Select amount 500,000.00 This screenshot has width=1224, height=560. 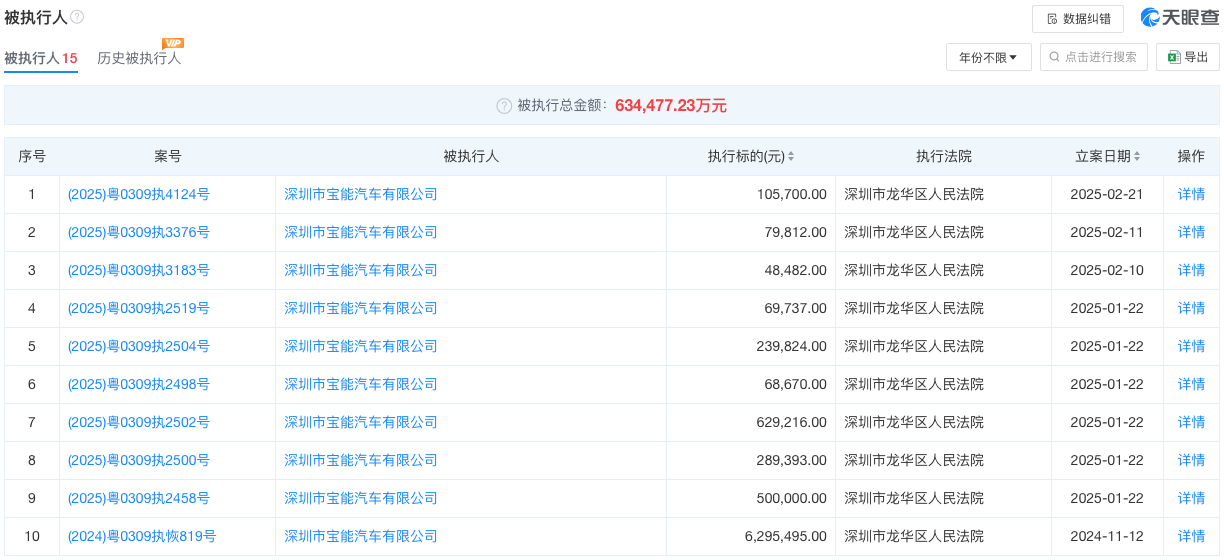coord(792,498)
